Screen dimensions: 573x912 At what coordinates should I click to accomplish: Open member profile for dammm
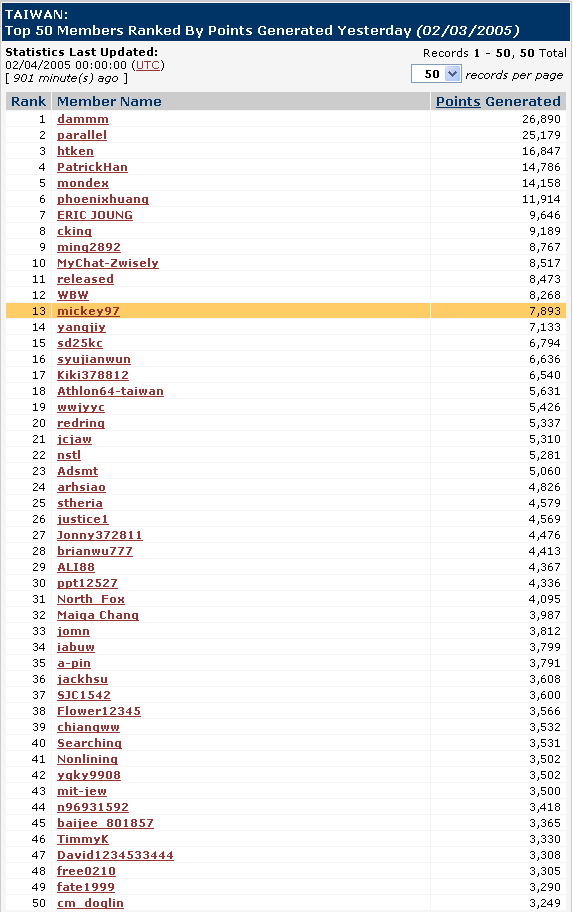[x=83, y=119]
